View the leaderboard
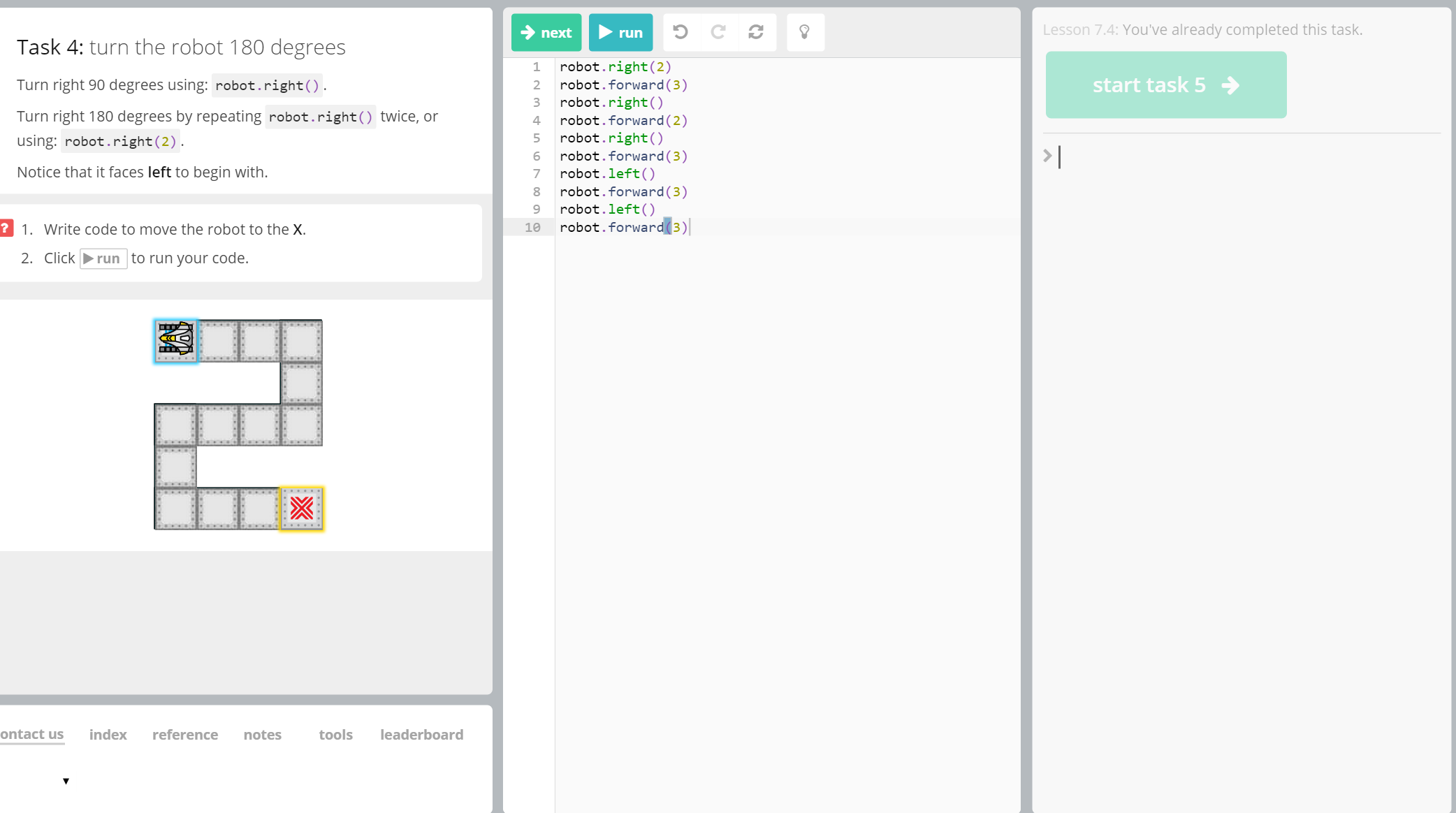Screen dimensions: 1456x813 421,735
